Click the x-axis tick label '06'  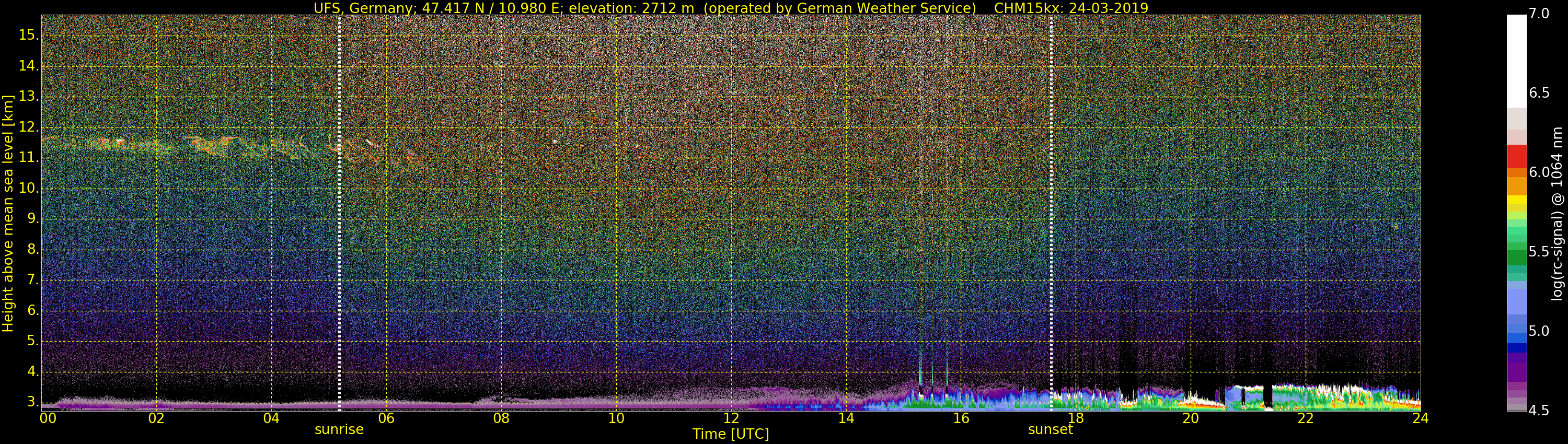[387, 418]
